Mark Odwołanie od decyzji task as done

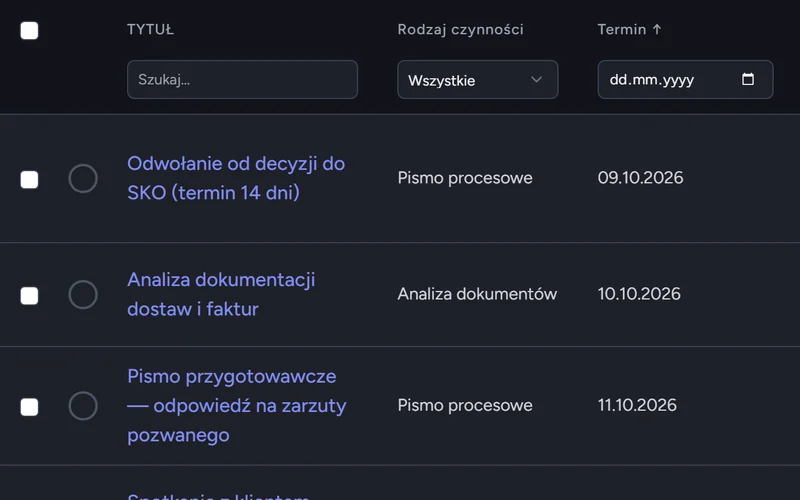83,179
